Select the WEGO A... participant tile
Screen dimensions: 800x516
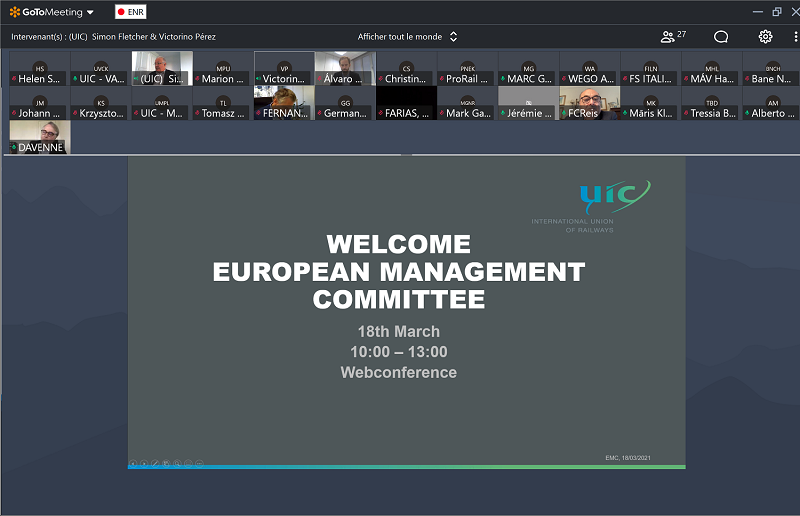pyautogui.click(x=590, y=68)
